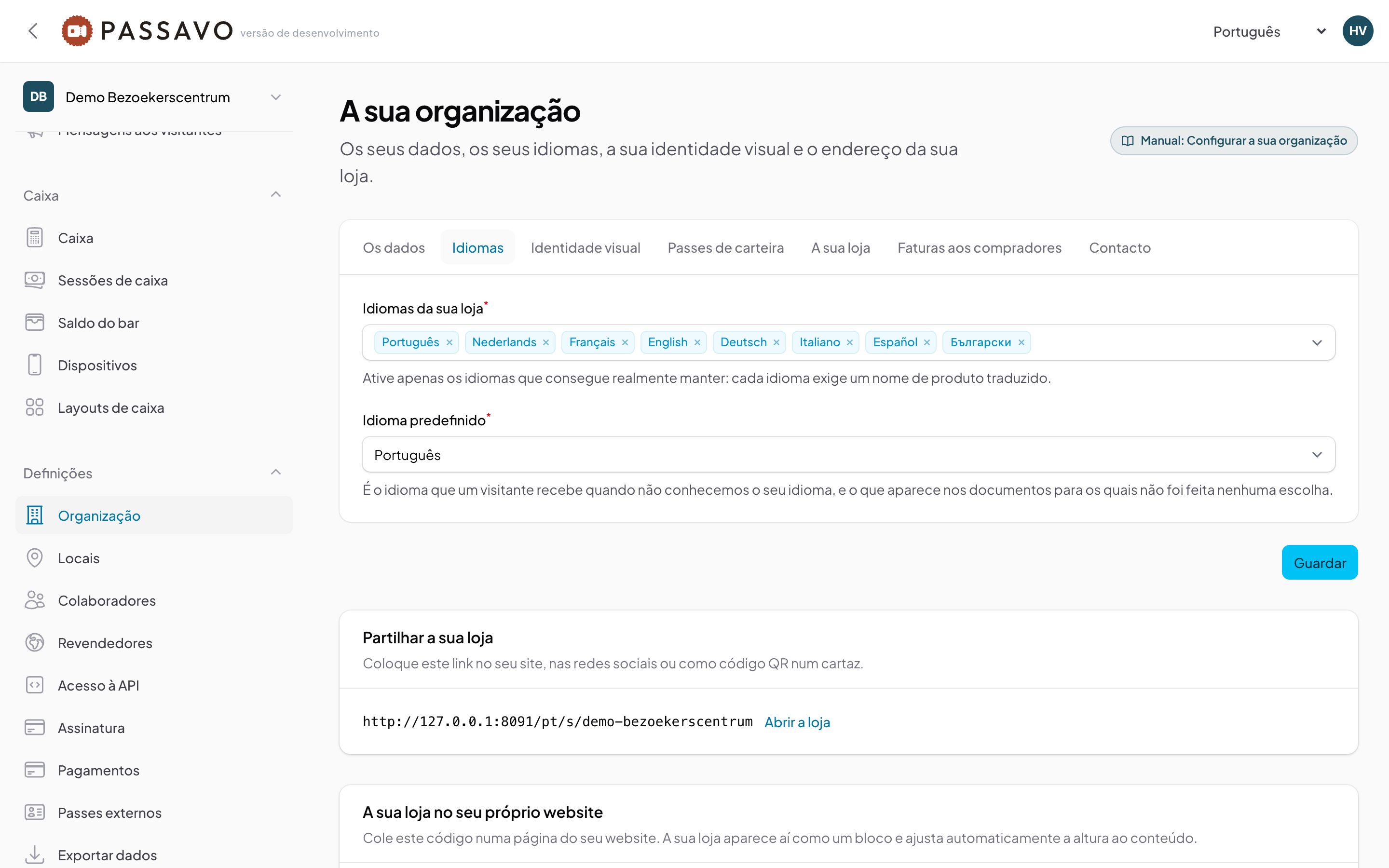Switch to the Os dados tab
This screenshot has width=1389, height=868.
394,247
